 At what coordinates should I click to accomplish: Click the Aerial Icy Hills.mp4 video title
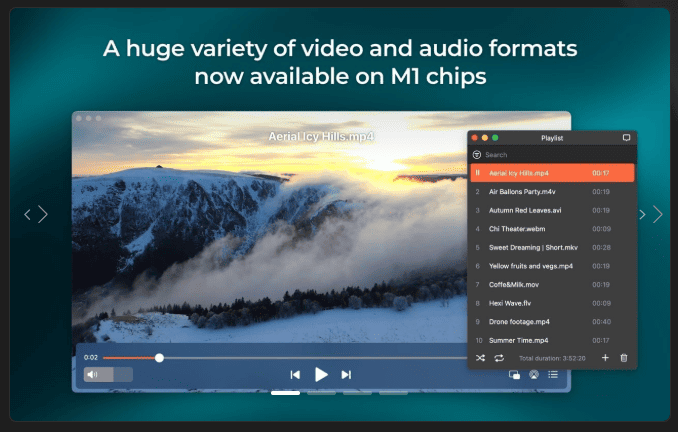[x=321, y=137]
